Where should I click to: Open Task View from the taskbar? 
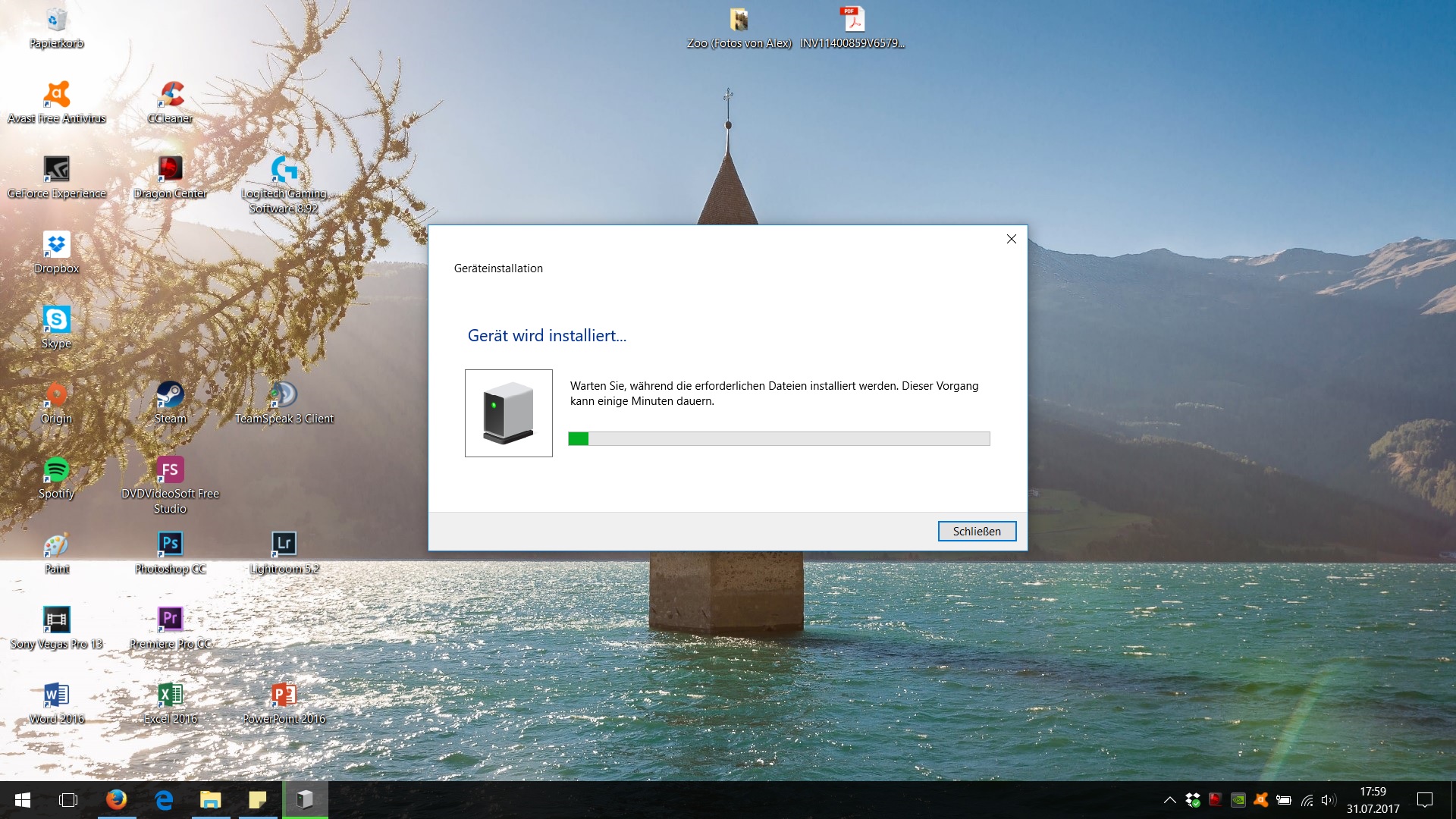(68, 800)
